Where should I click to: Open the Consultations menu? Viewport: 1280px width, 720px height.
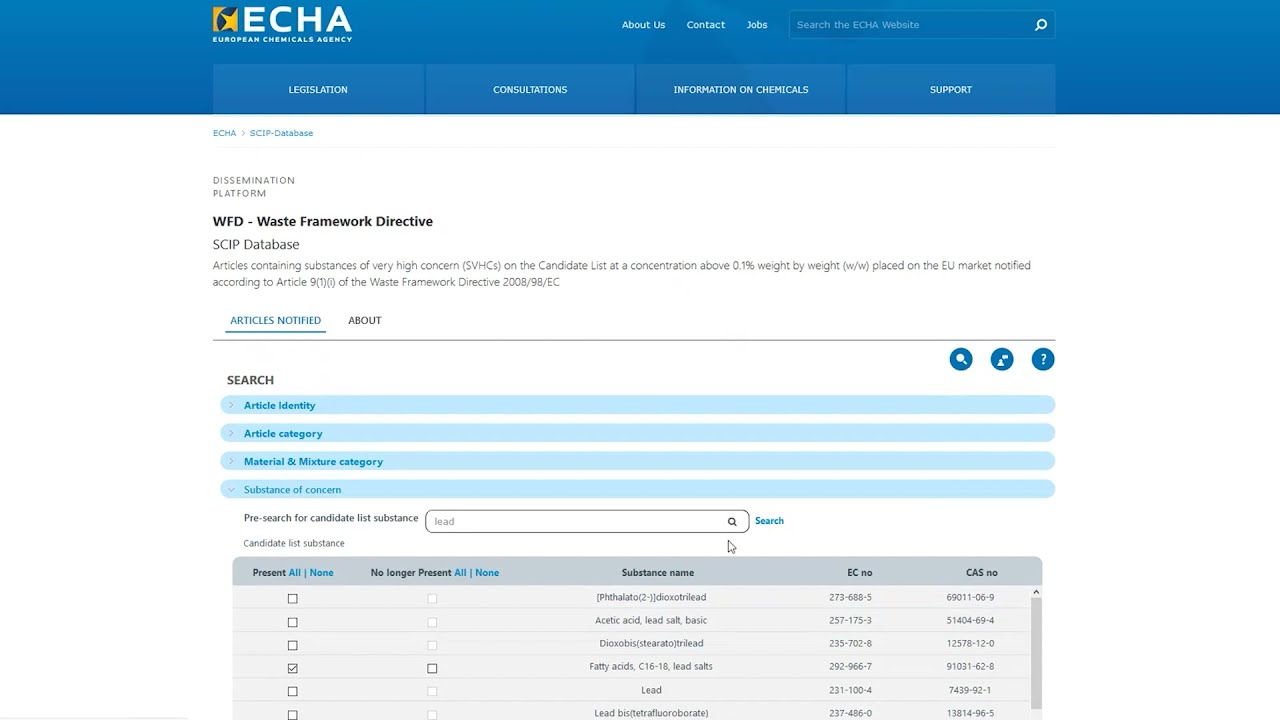tap(530, 89)
